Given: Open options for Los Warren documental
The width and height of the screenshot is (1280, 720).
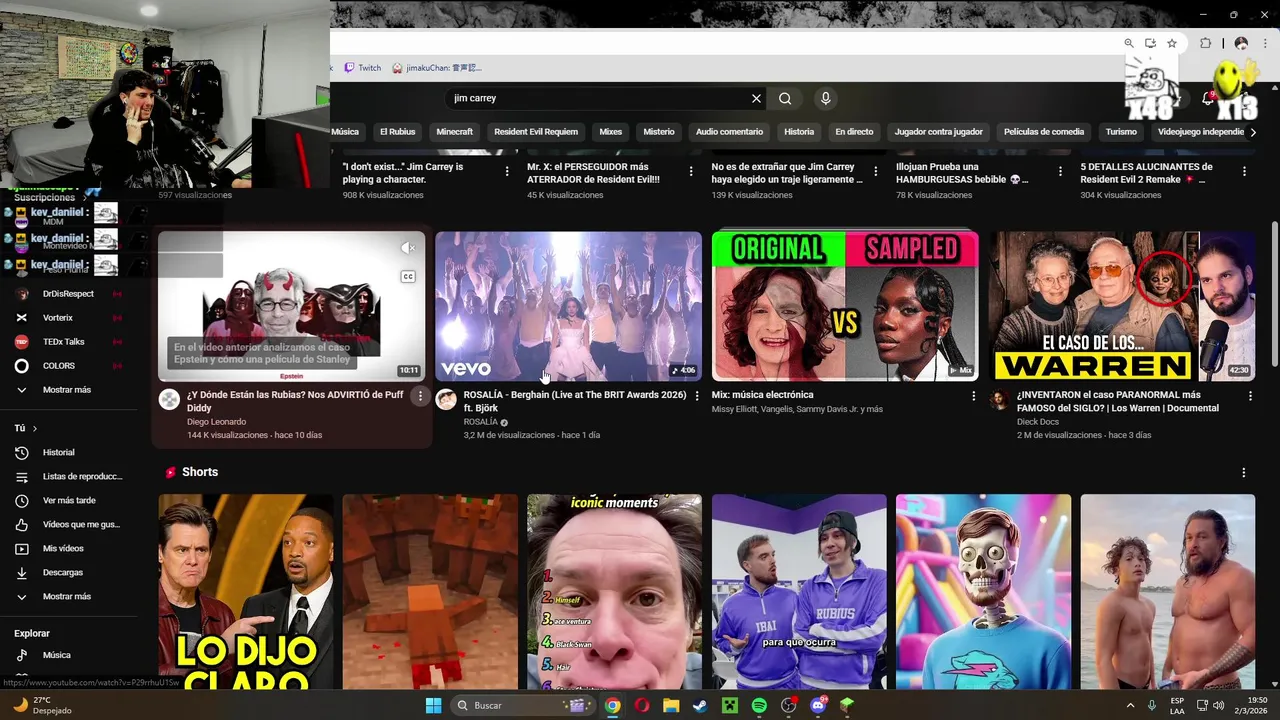Looking at the screenshot, I should [1250, 396].
